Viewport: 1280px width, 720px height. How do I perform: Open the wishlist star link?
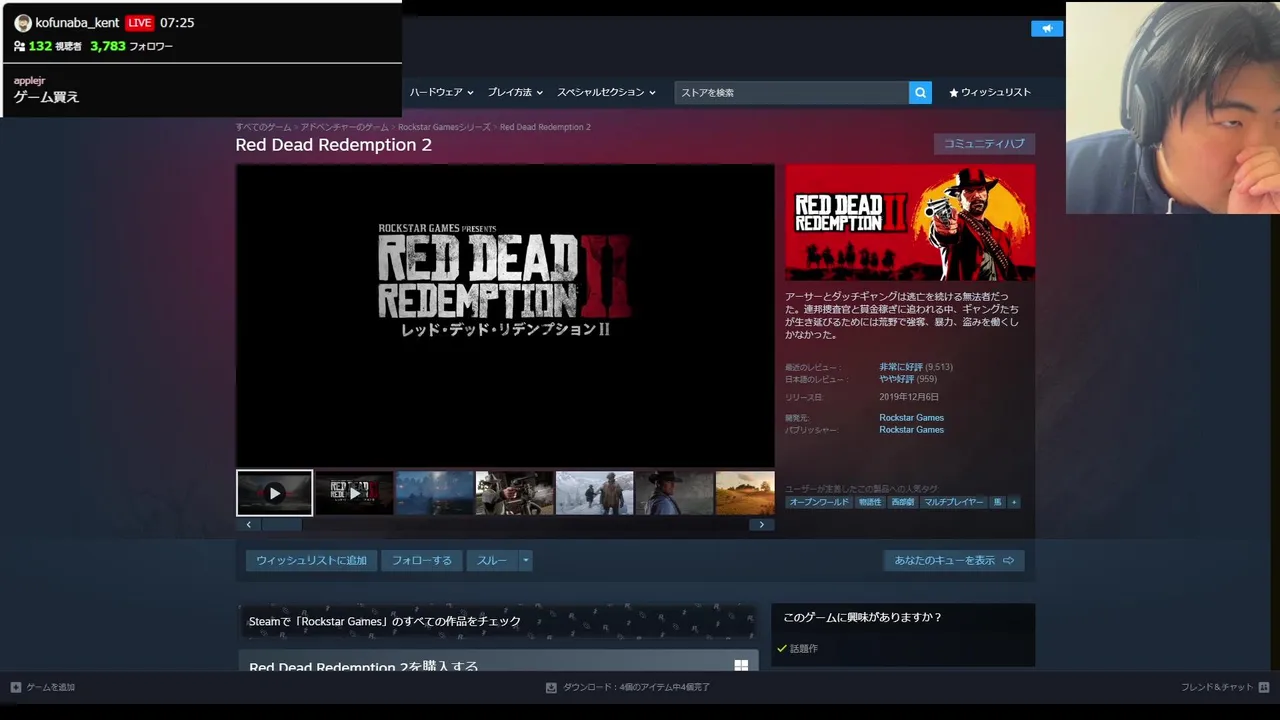point(990,92)
